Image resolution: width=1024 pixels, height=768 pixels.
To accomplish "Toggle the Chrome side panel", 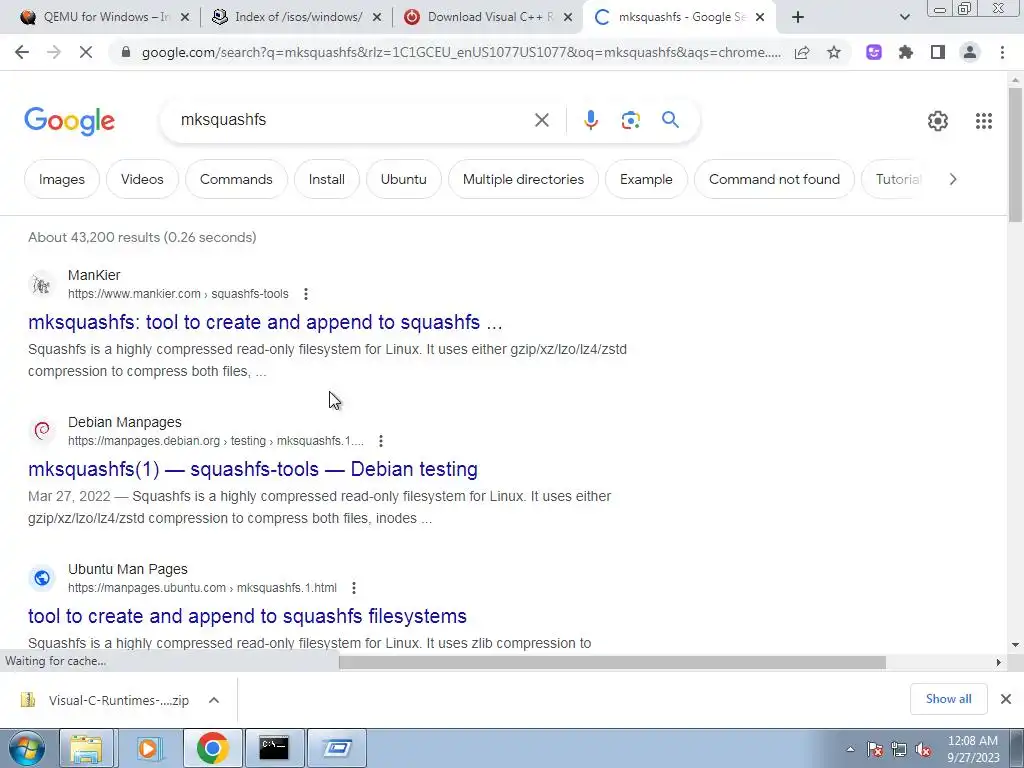I will point(938,52).
